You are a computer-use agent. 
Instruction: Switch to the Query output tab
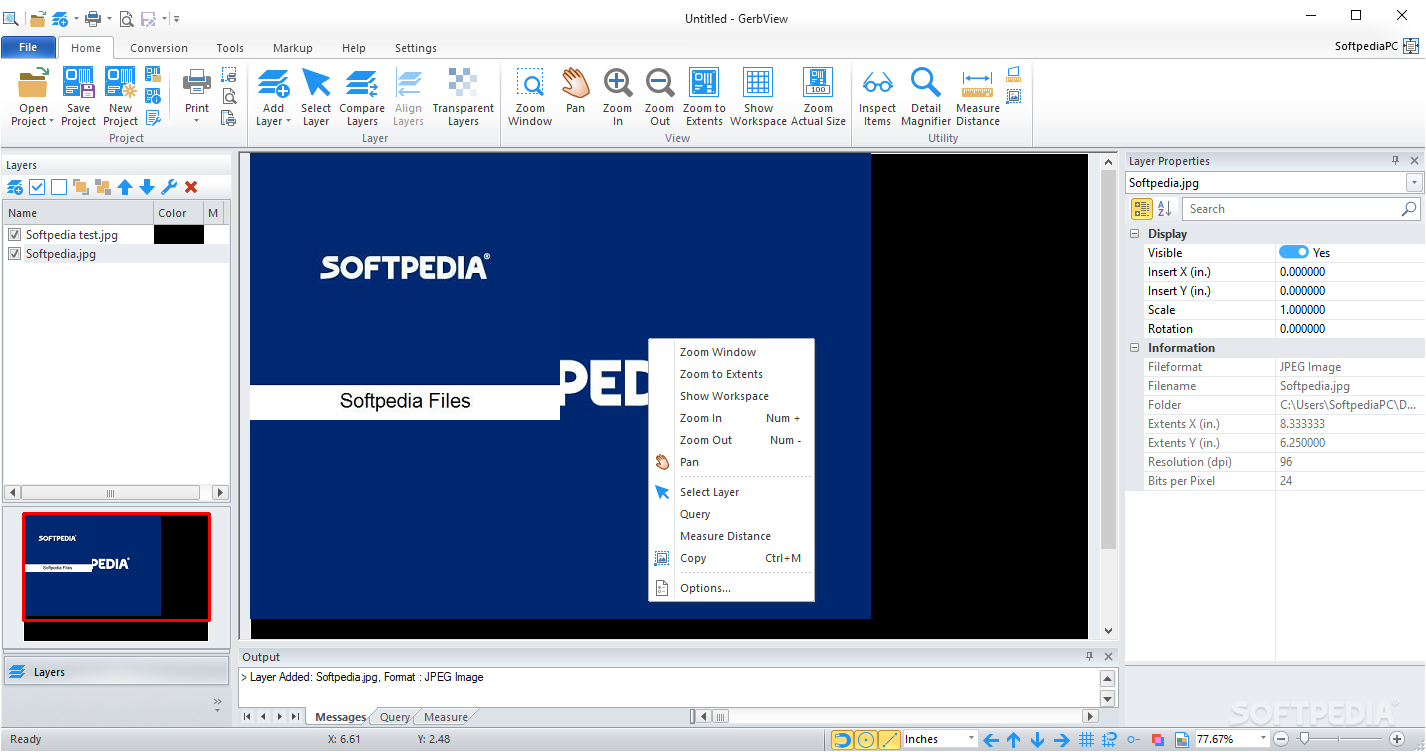[x=395, y=717]
